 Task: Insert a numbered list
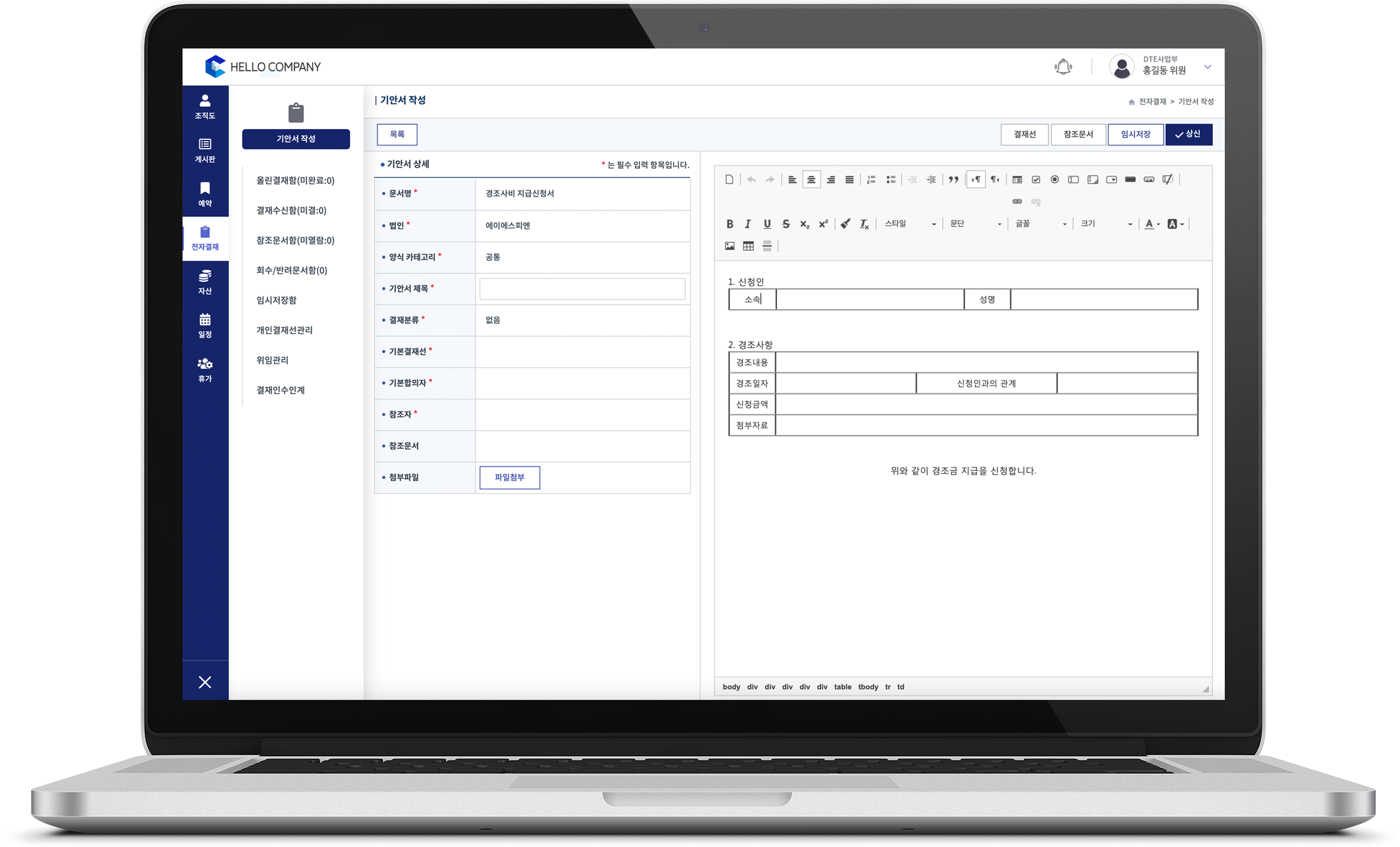(871, 180)
